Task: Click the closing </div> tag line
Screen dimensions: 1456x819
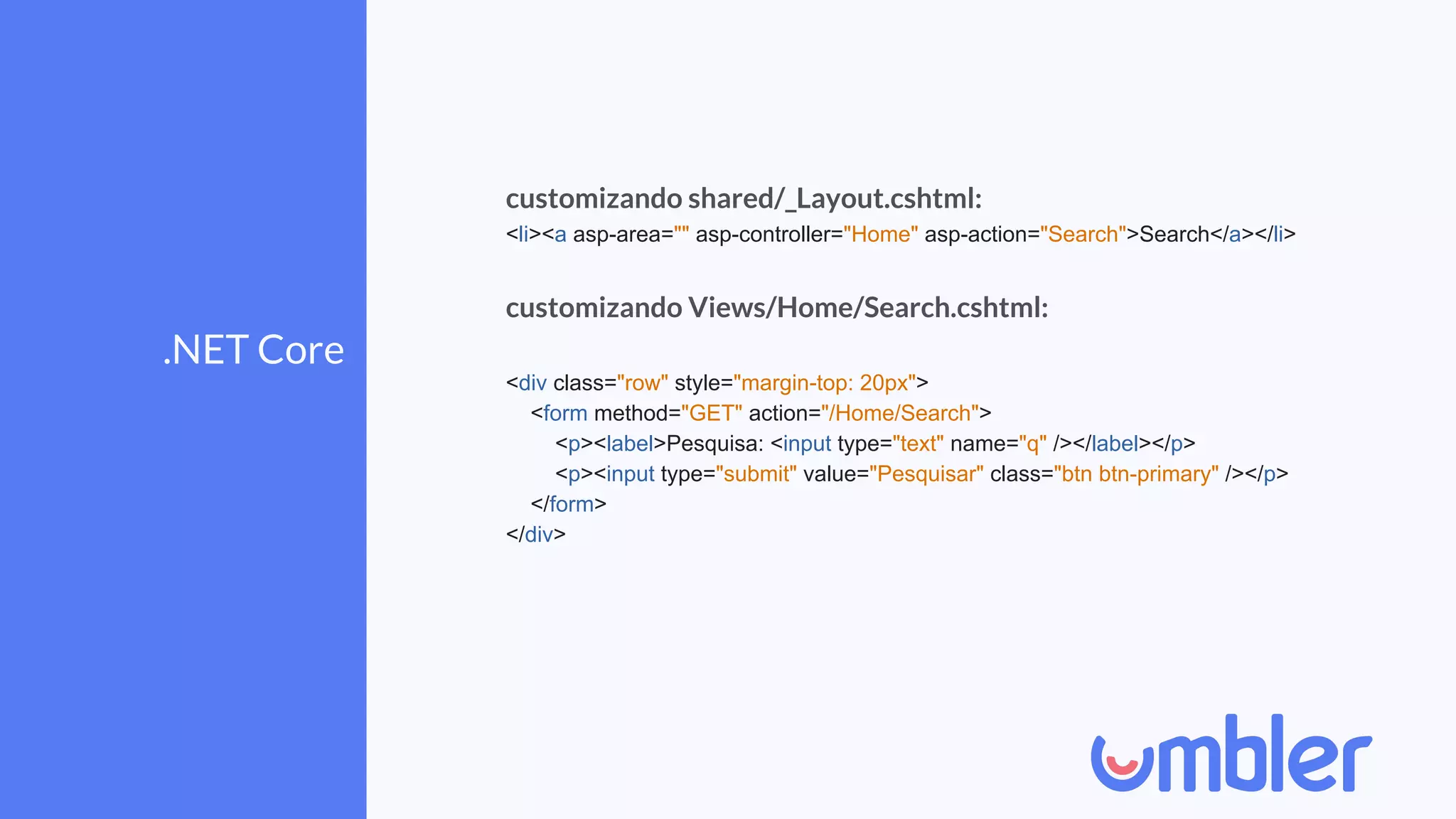Action: pos(536,535)
